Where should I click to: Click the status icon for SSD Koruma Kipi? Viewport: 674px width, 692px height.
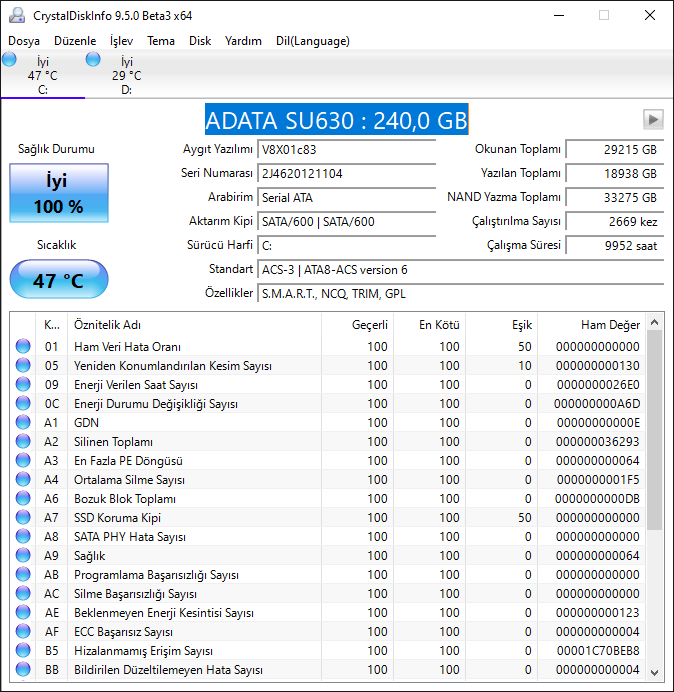23,518
